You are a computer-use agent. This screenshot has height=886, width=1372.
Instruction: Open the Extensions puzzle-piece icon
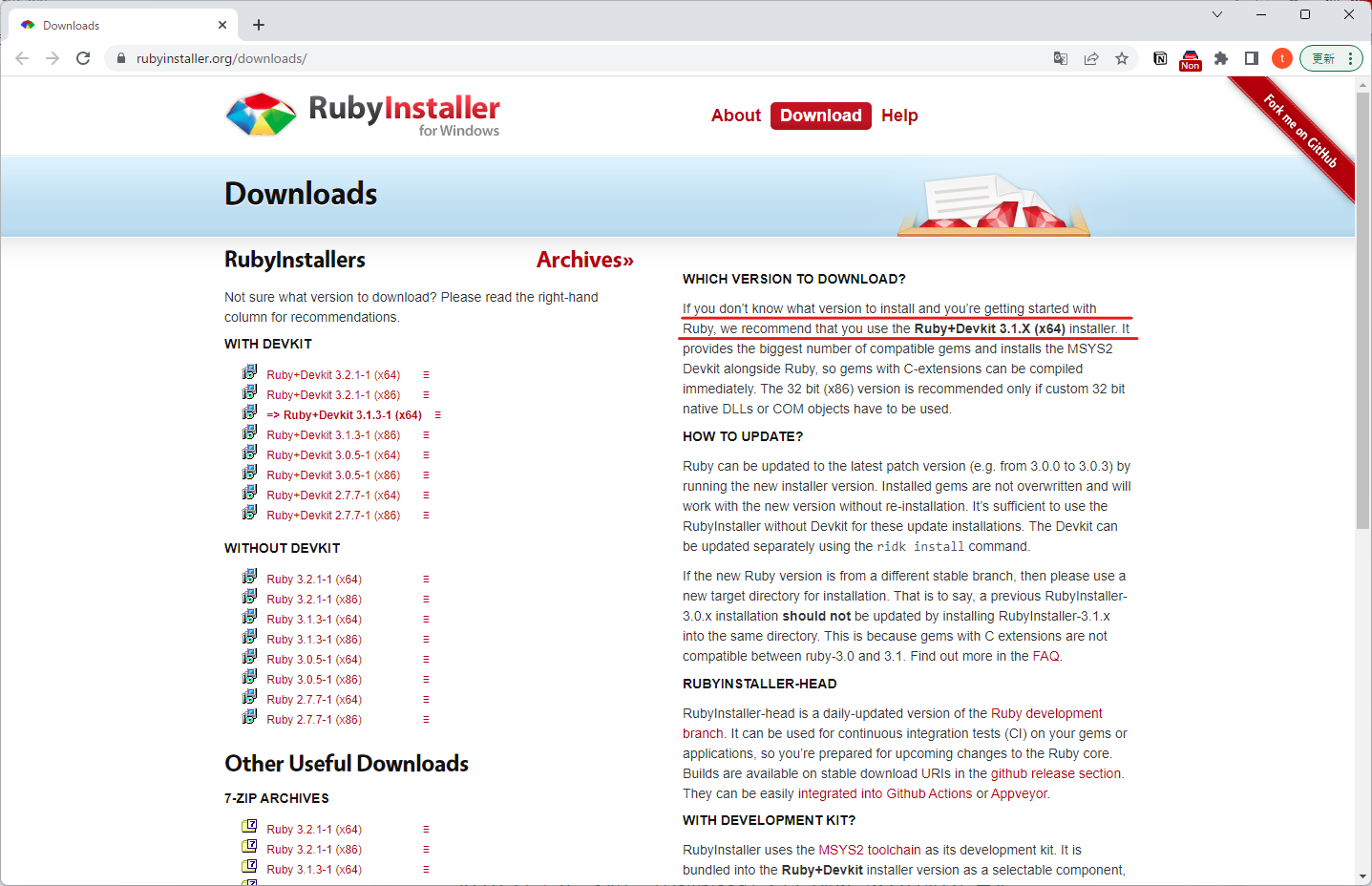1221,58
